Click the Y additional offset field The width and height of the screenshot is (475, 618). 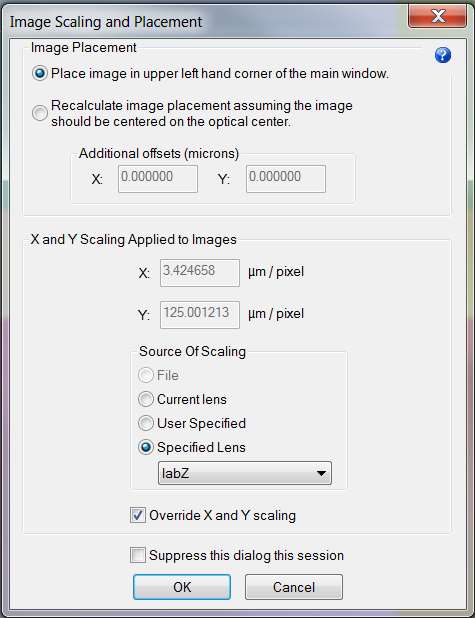coord(286,179)
